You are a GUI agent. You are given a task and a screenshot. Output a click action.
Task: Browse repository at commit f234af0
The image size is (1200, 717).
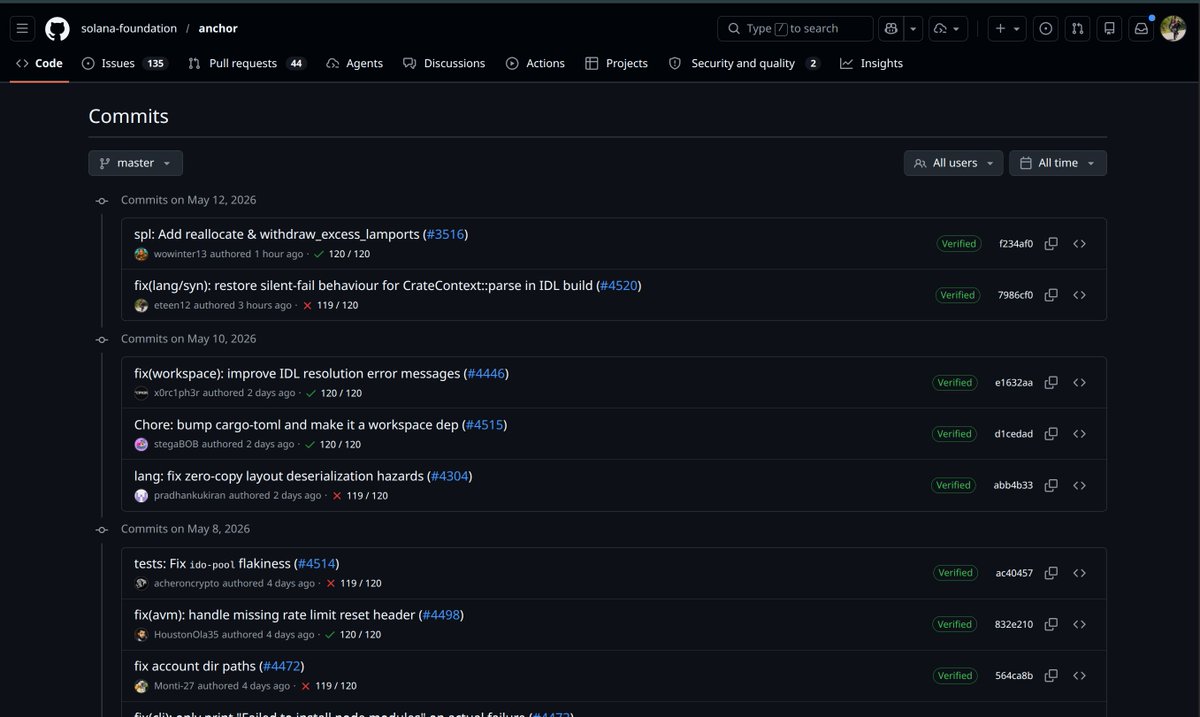tap(1079, 244)
